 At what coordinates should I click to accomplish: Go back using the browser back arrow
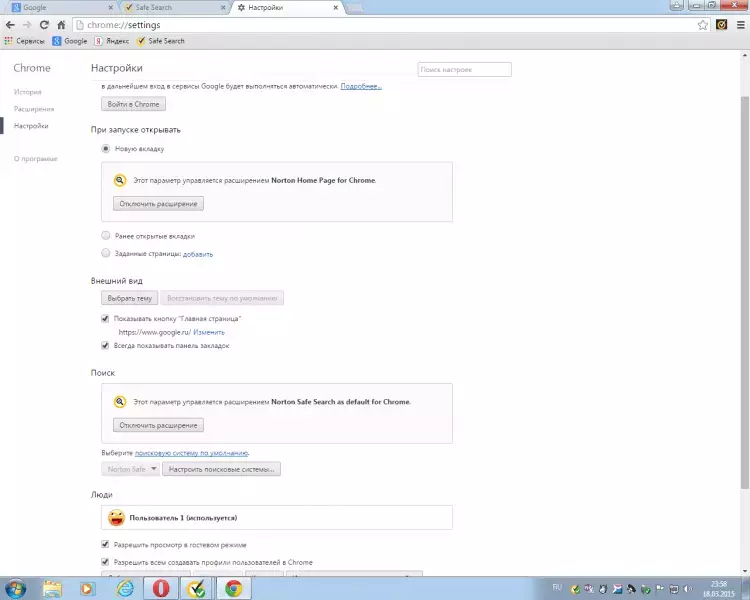10,25
